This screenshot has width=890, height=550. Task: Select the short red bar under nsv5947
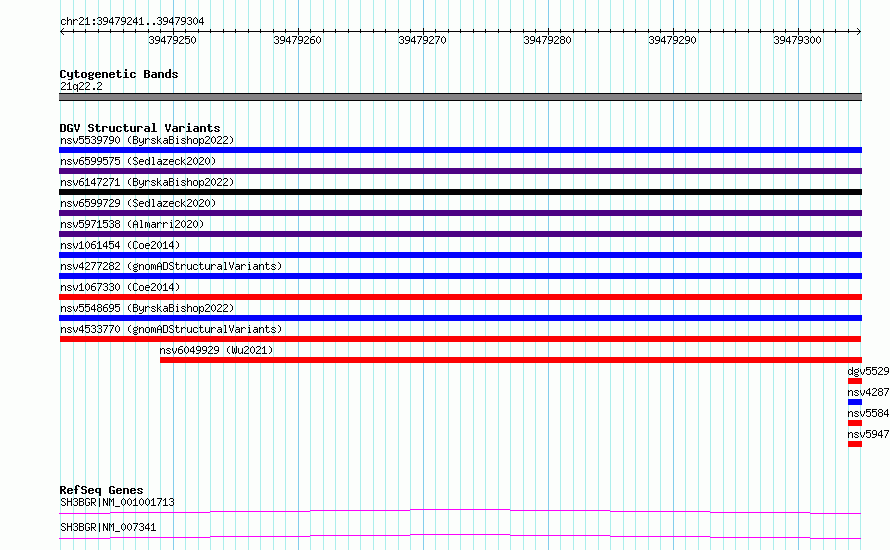pyautogui.click(x=855, y=444)
